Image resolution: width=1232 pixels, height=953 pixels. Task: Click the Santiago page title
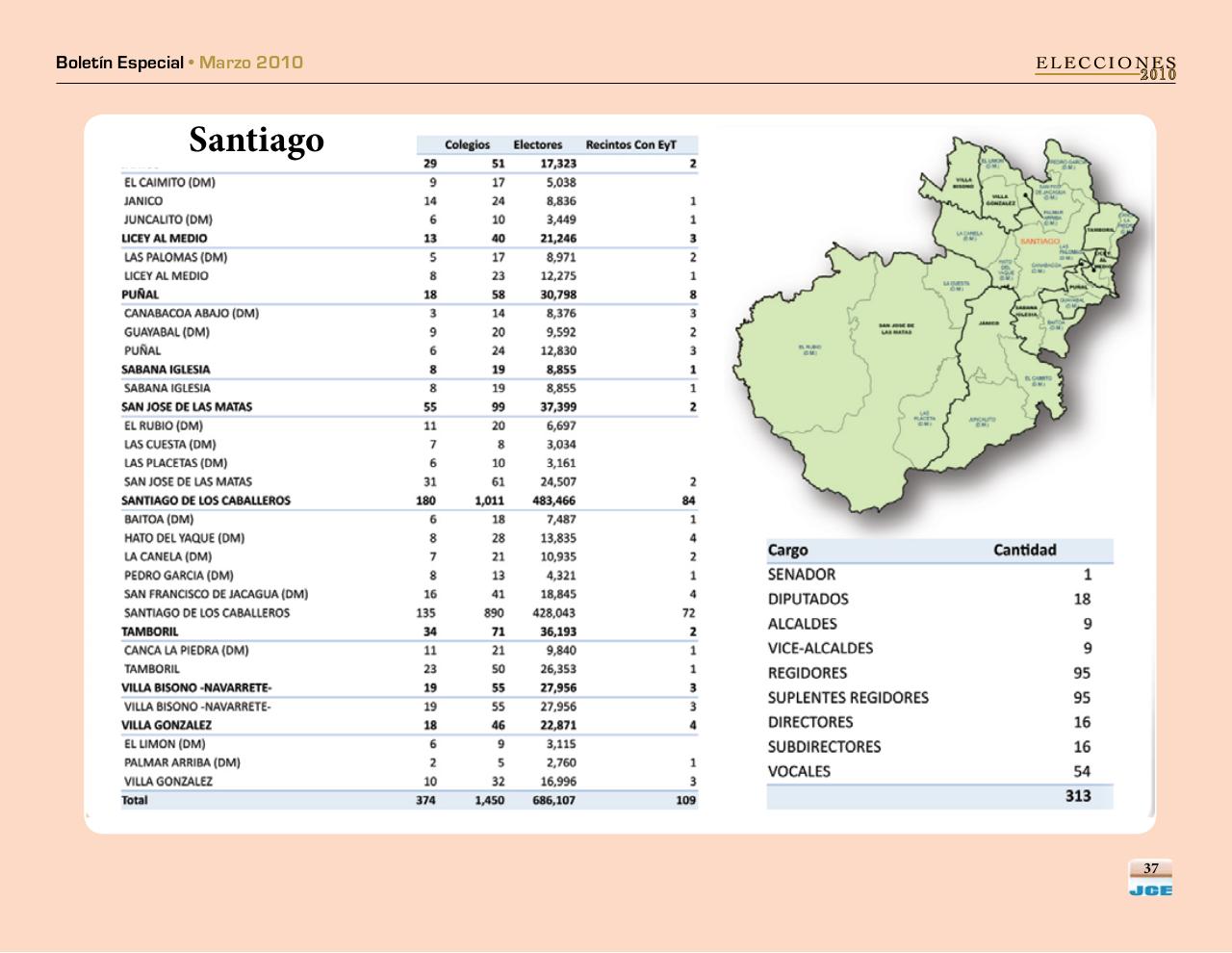click(256, 141)
